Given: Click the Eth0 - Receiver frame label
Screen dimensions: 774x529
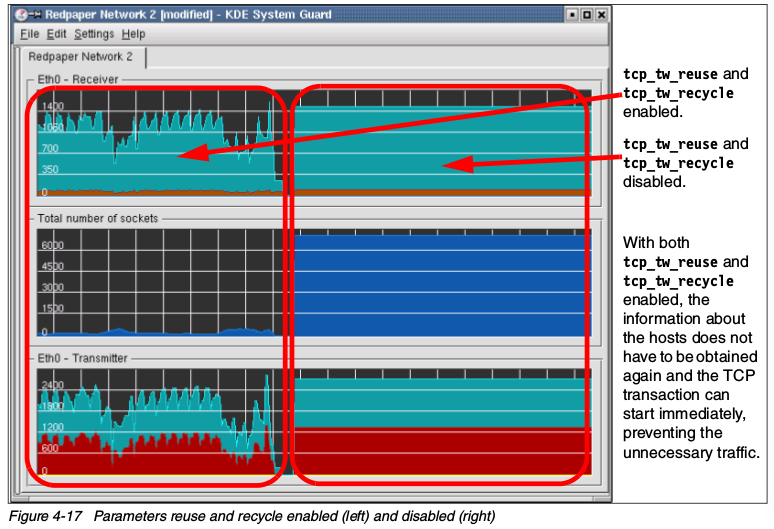Looking at the screenshot, I should (x=77, y=78).
